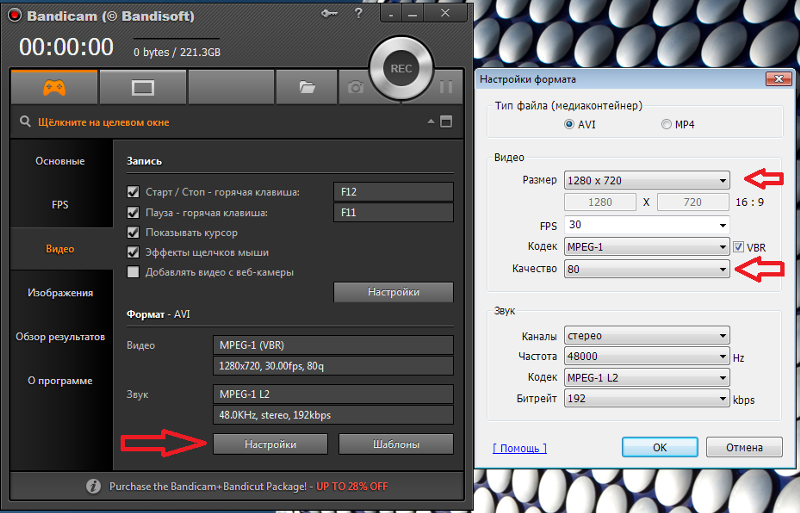The image size is (800, 513).
Task: Open the Шаблоны presets button
Action: click(x=396, y=444)
